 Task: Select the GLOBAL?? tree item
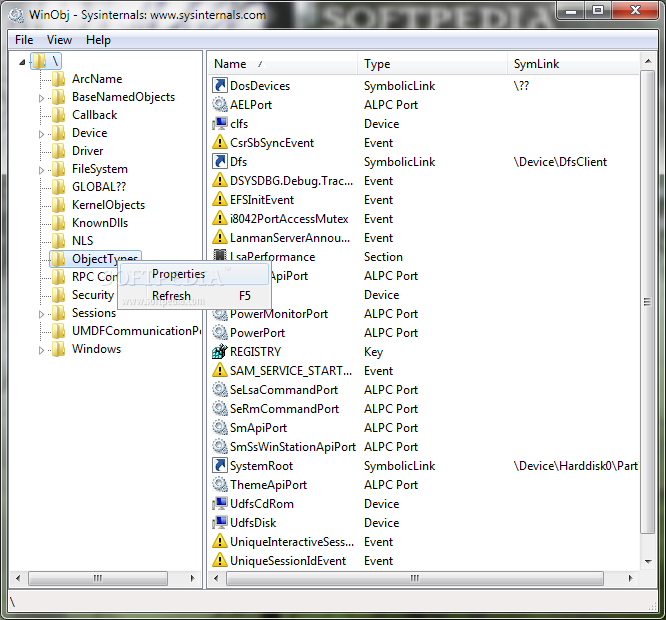click(x=99, y=187)
